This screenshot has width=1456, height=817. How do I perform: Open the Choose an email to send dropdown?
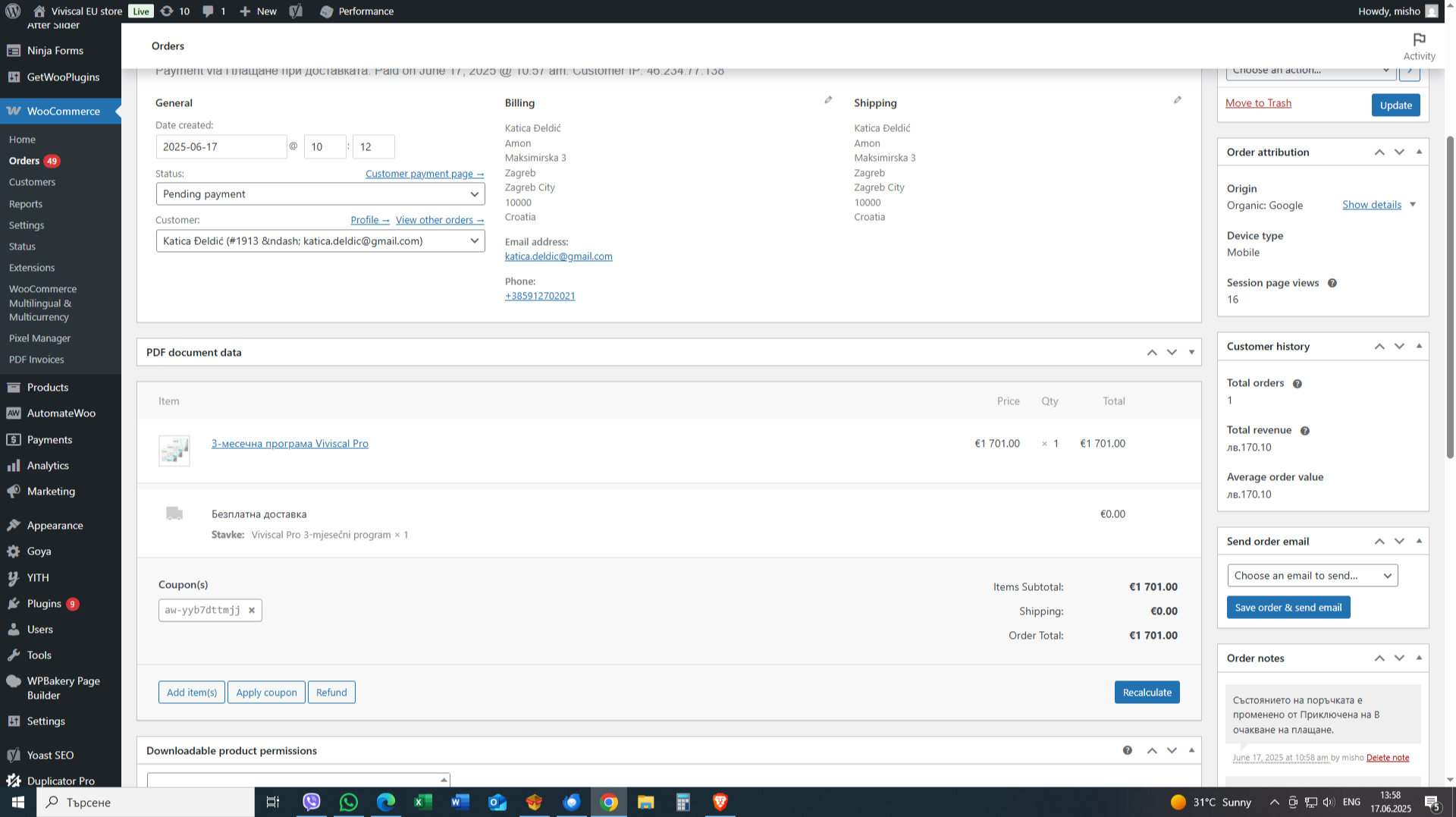tap(1312, 576)
